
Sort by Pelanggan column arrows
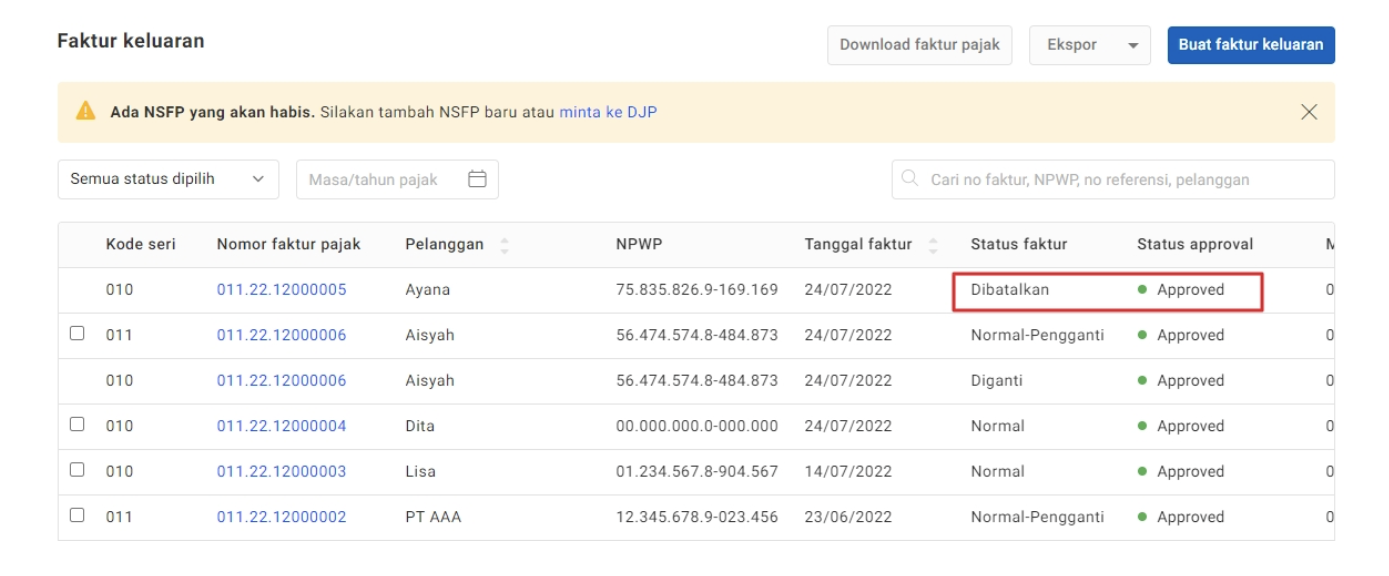[x=504, y=245]
